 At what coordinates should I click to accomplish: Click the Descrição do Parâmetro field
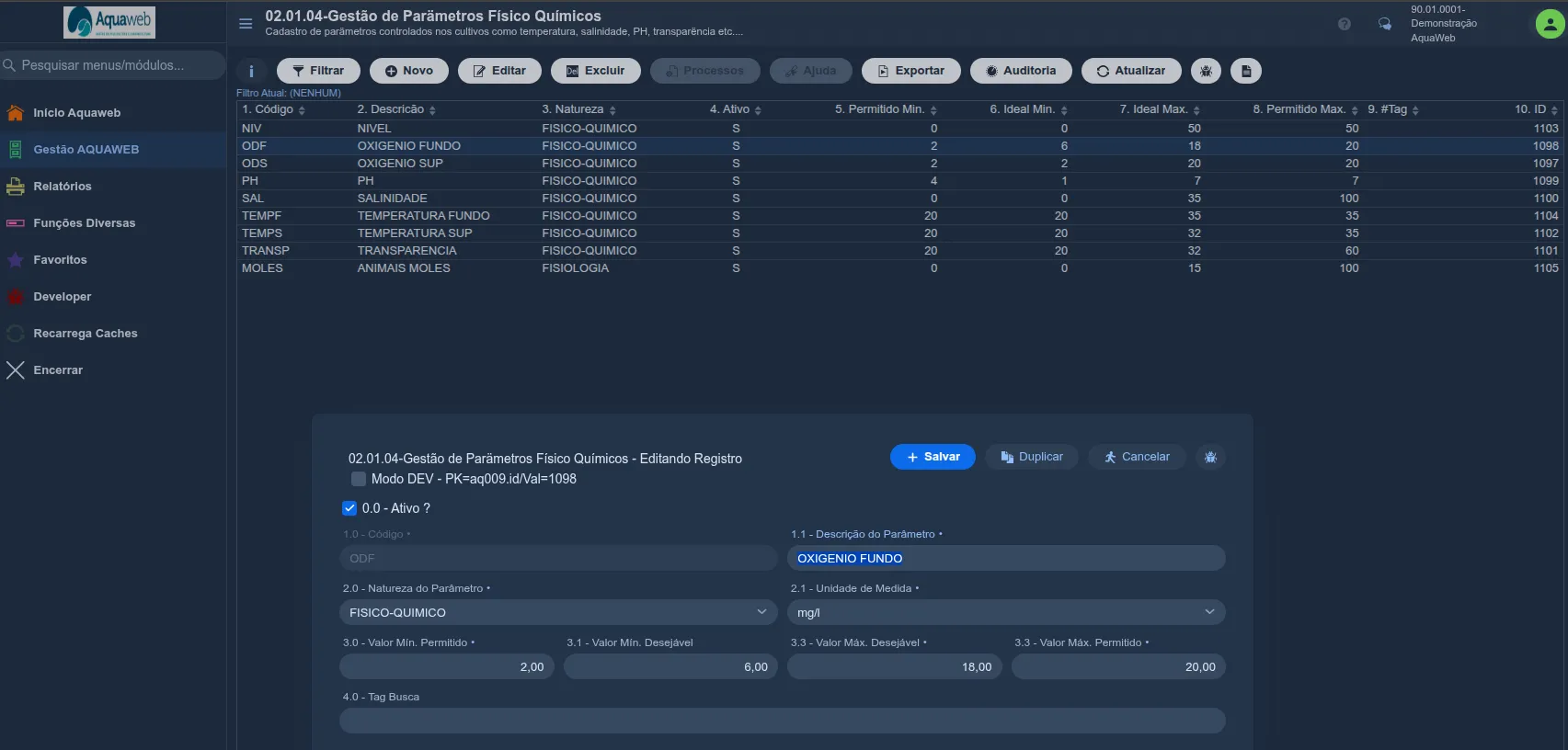click(1006, 558)
